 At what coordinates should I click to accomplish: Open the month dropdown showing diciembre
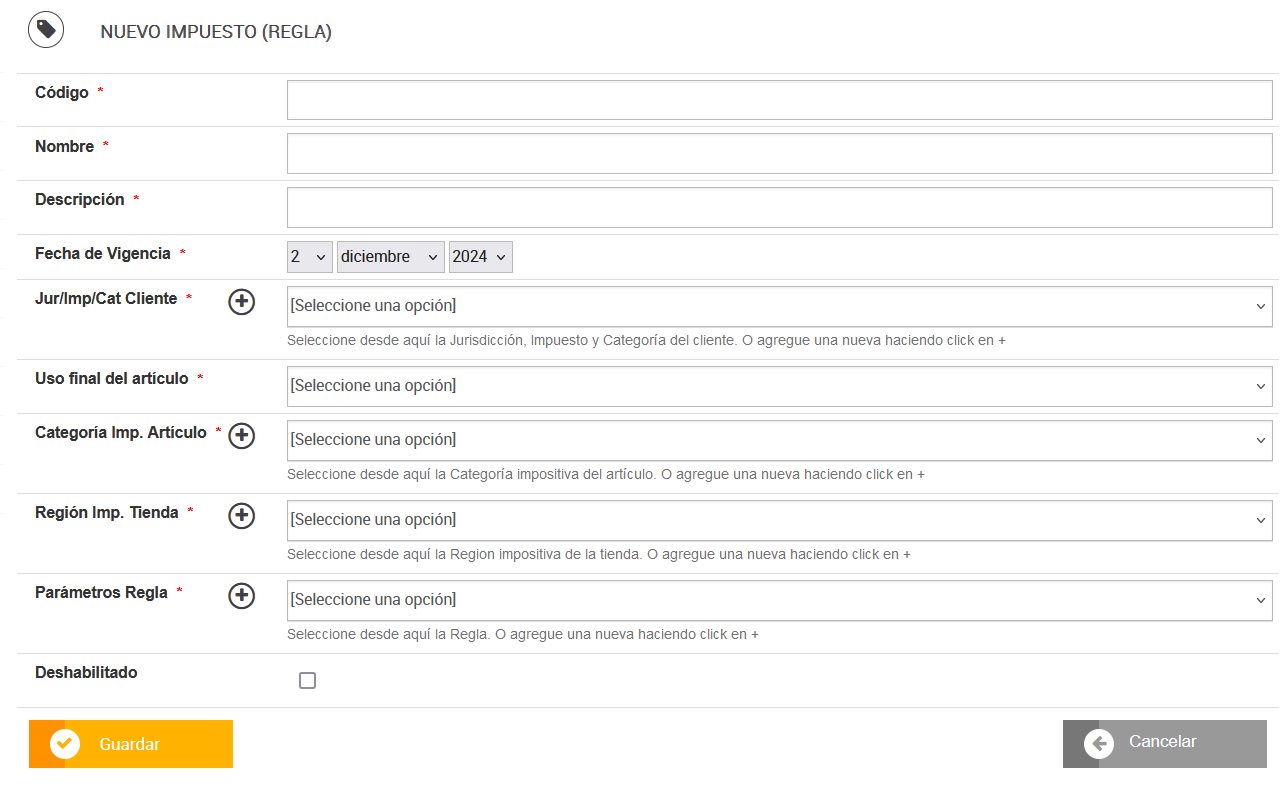[x=390, y=257]
